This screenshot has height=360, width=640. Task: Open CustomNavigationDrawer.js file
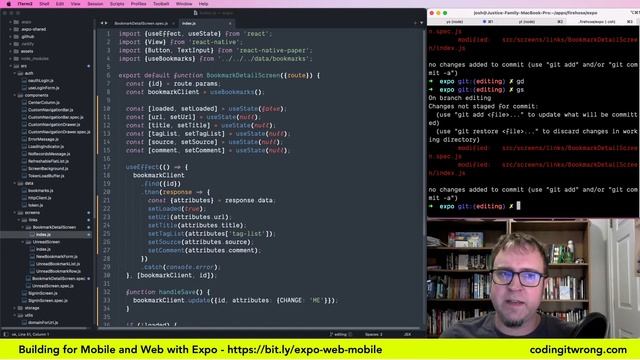click(x=54, y=125)
